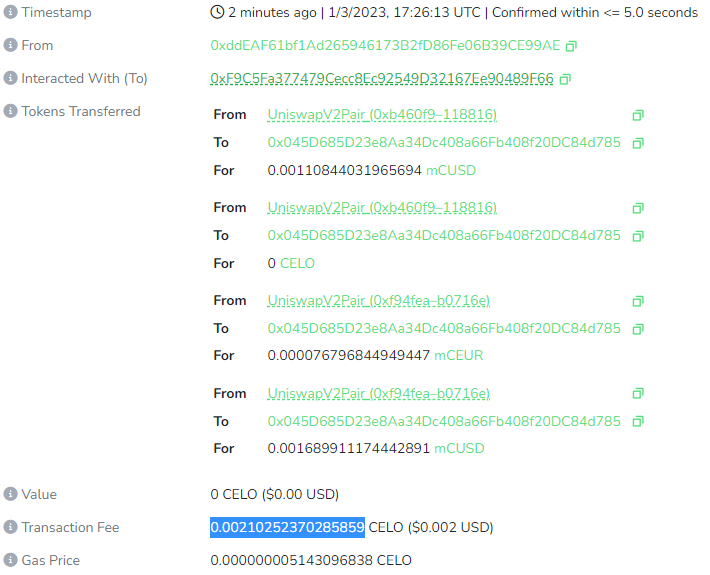Click the amount 0.001689911174442891

[x=348, y=448]
